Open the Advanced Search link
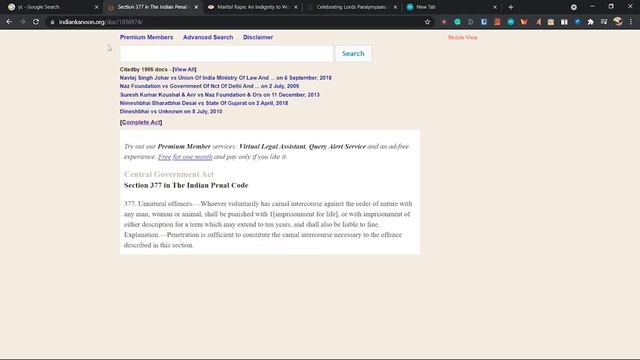Screen dimensions: 640x360 [208, 37]
